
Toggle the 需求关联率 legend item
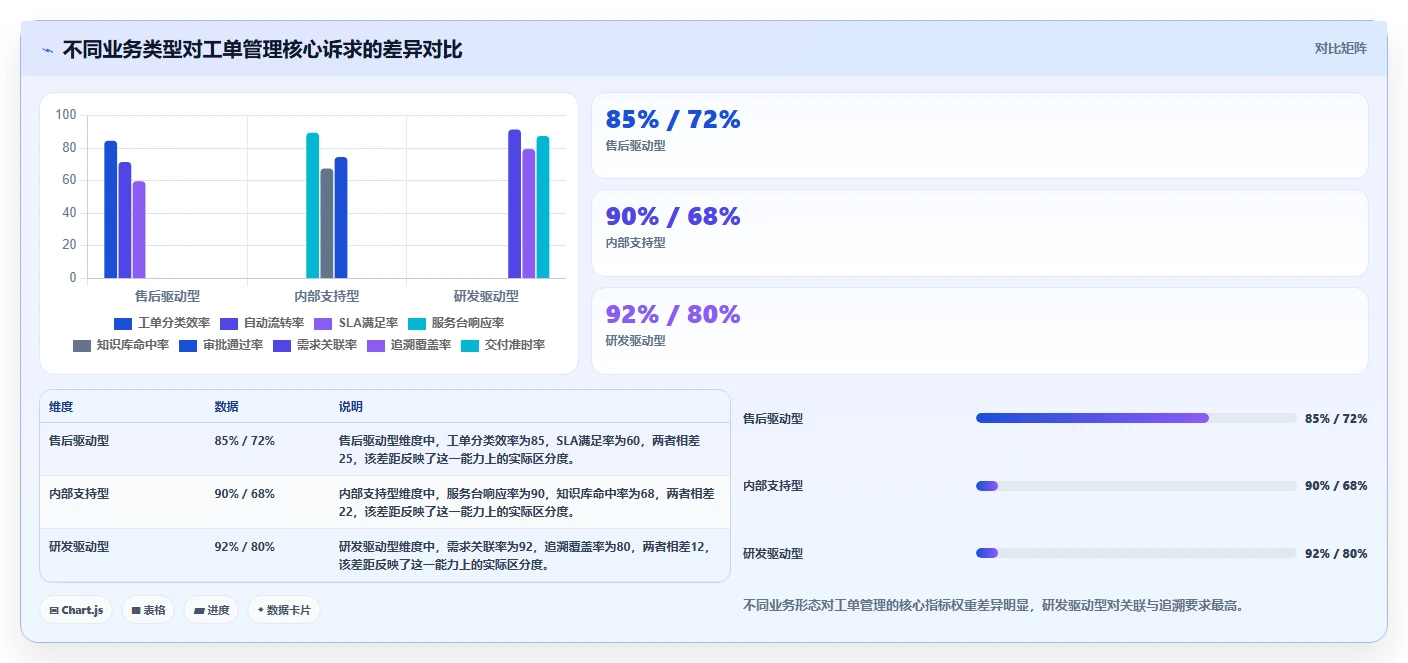click(x=315, y=345)
